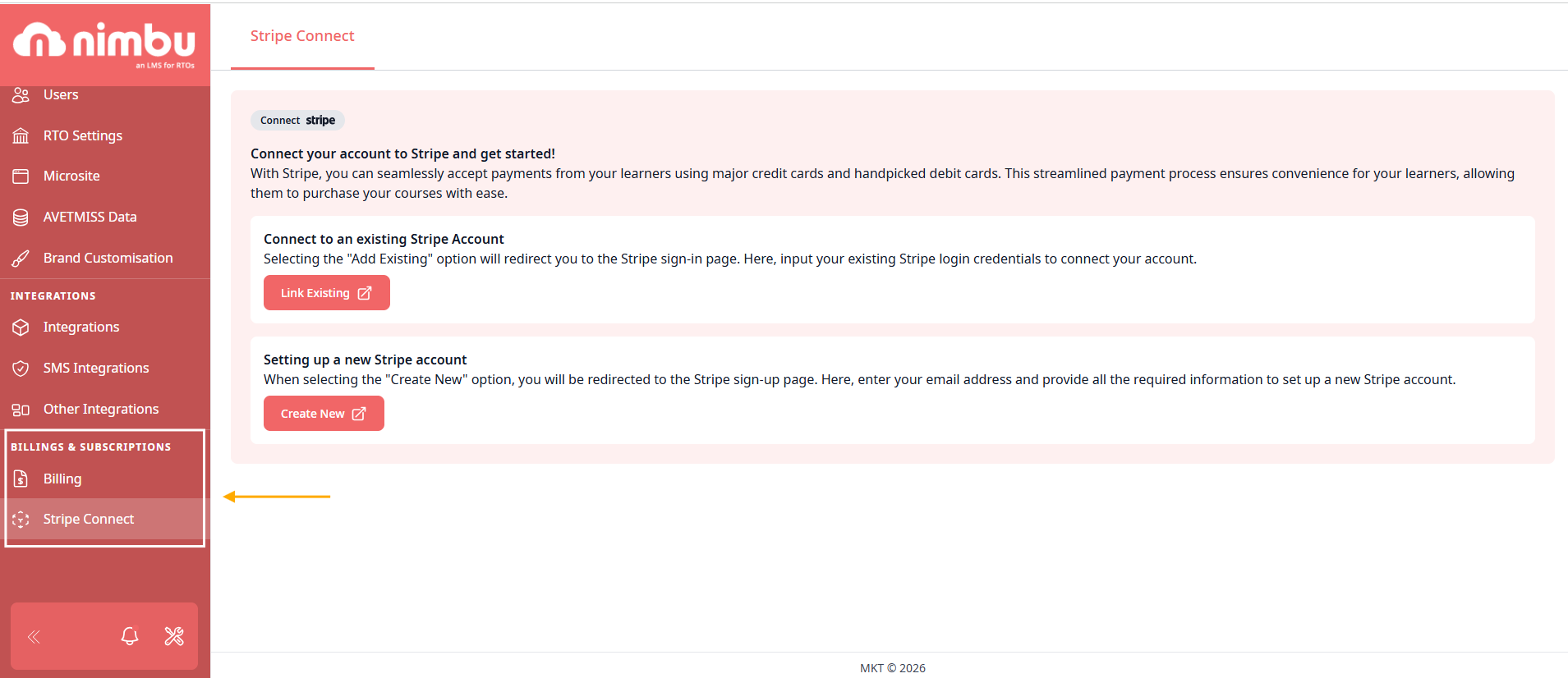The width and height of the screenshot is (1568, 678).
Task: Click the Billing invoice icon
Action: [x=21, y=479]
